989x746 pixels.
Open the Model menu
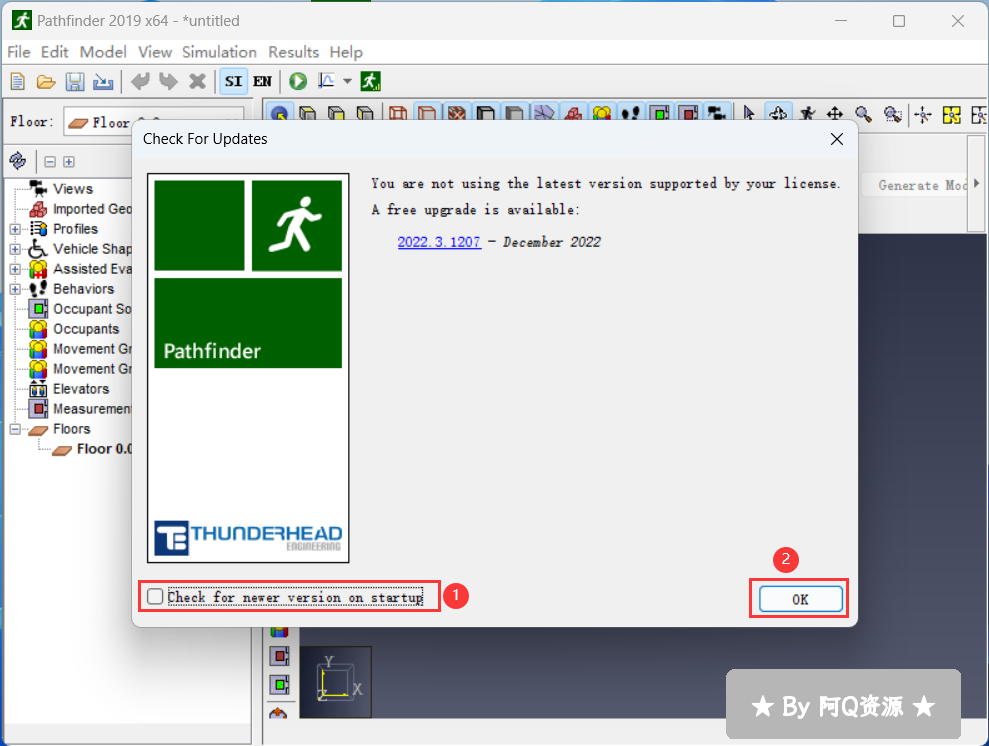pos(103,52)
